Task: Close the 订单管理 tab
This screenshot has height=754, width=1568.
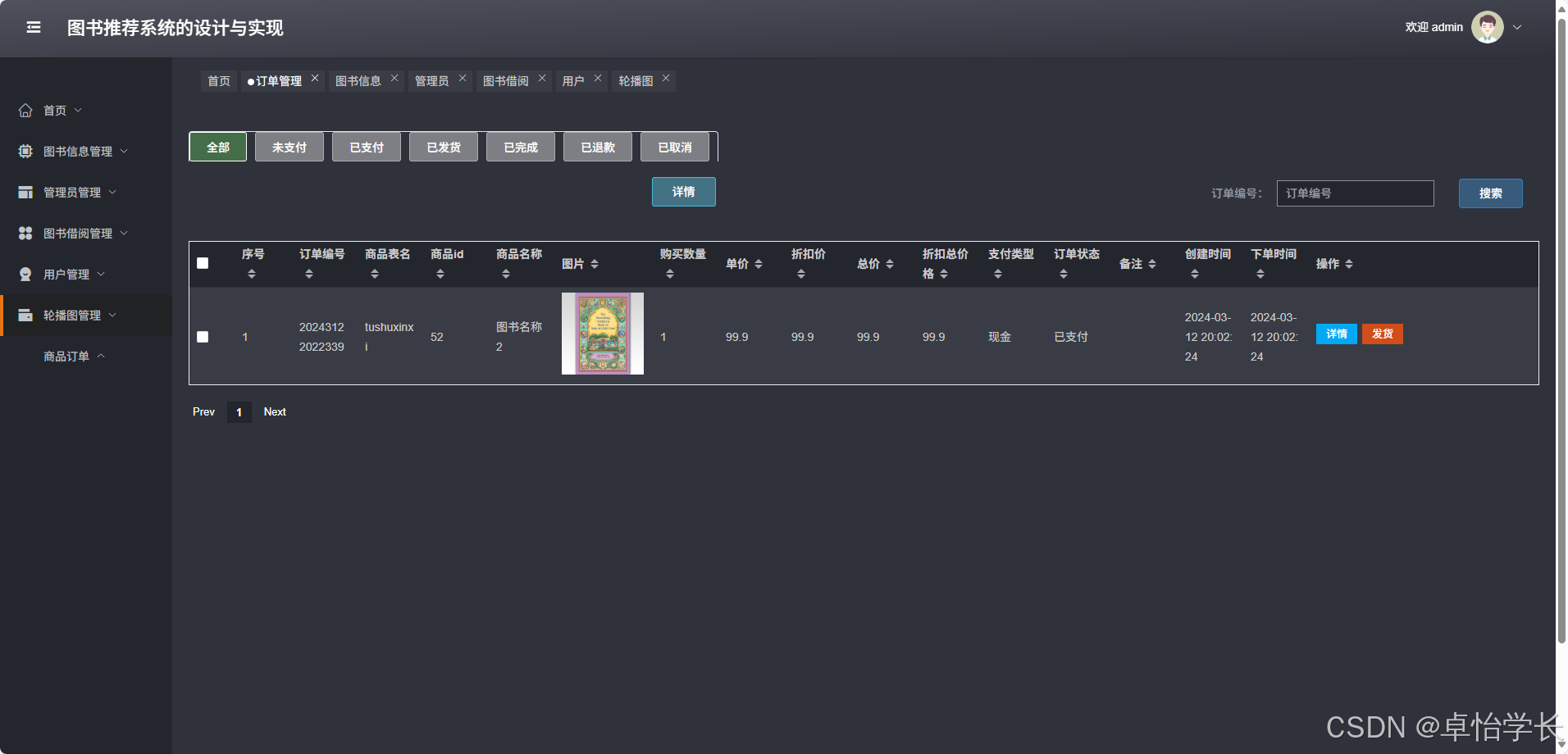Action: [315, 78]
